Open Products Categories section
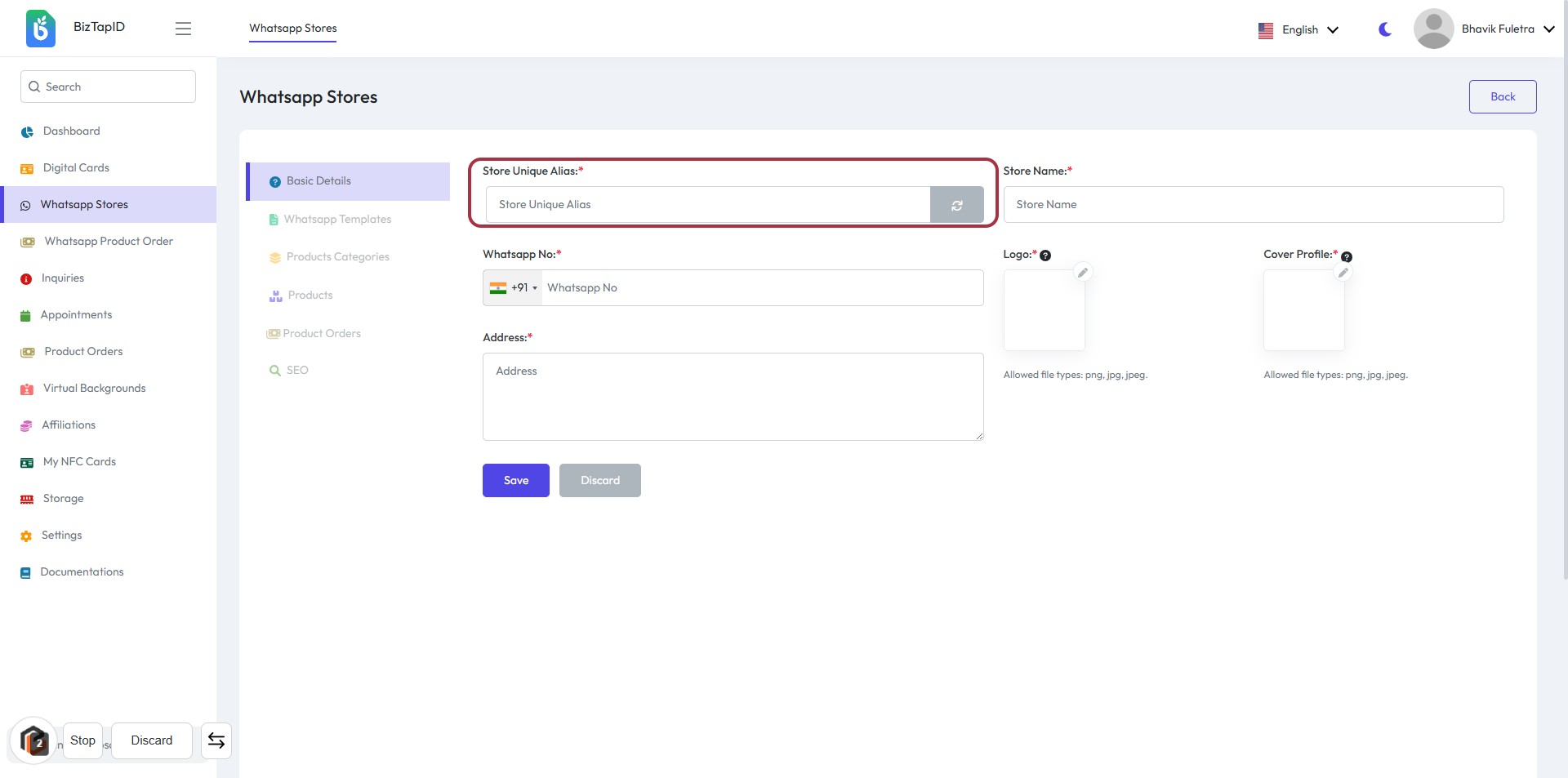This screenshot has width=1568, height=778. [x=337, y=257]
